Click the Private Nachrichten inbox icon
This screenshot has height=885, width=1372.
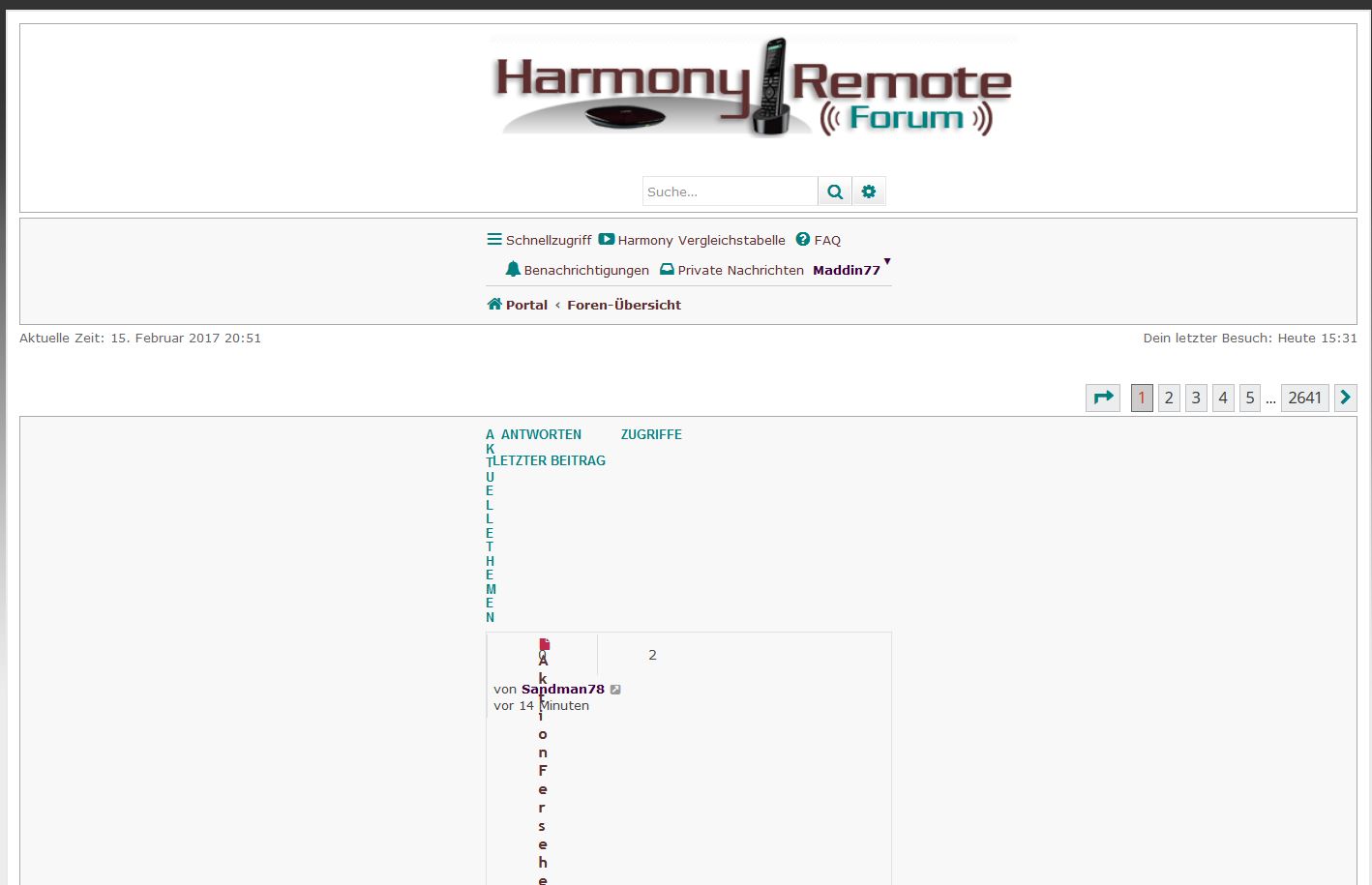tap(667, 270)
